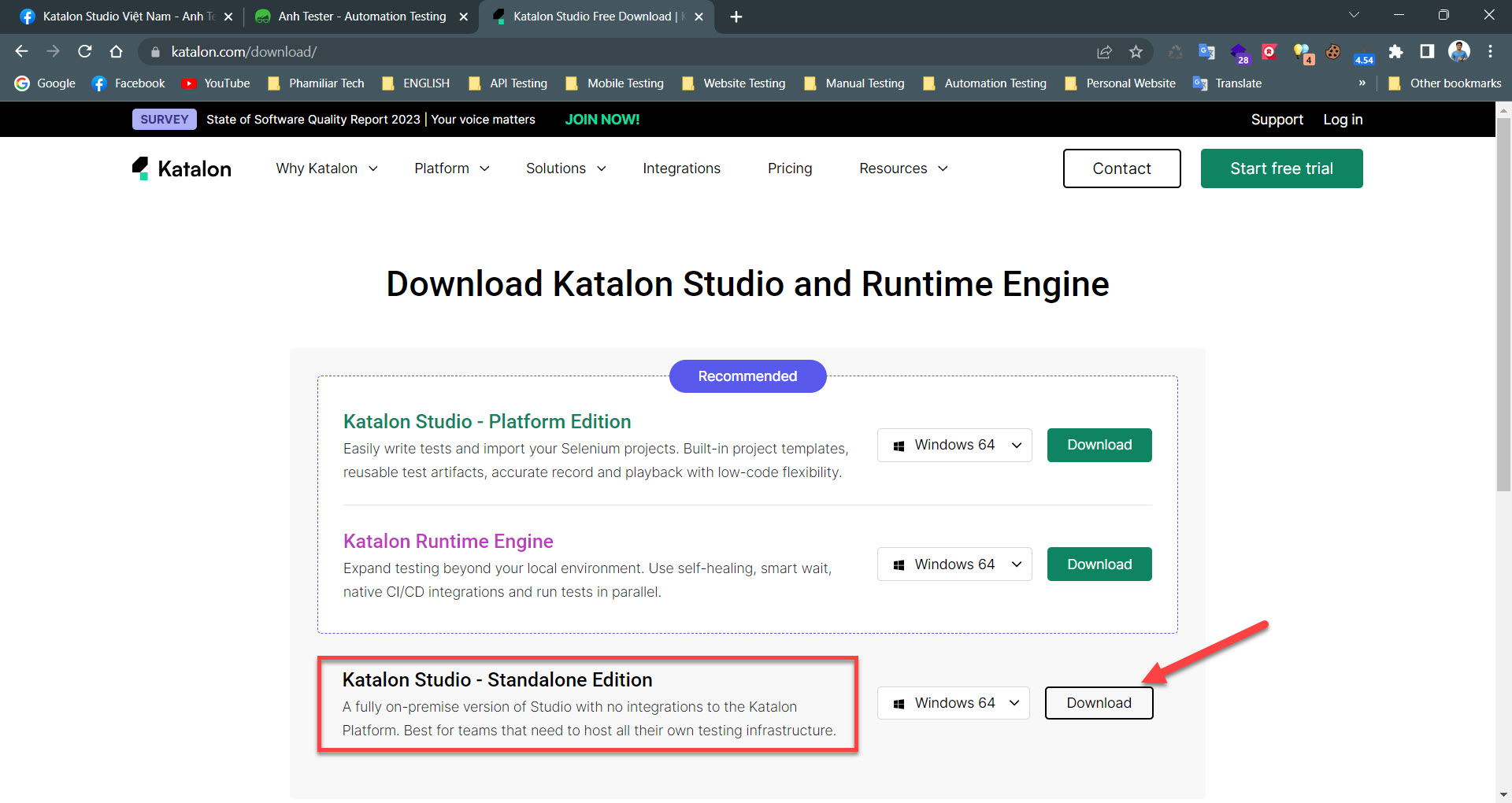Show more bookmarks with the double chevron

click(1362, 83)
